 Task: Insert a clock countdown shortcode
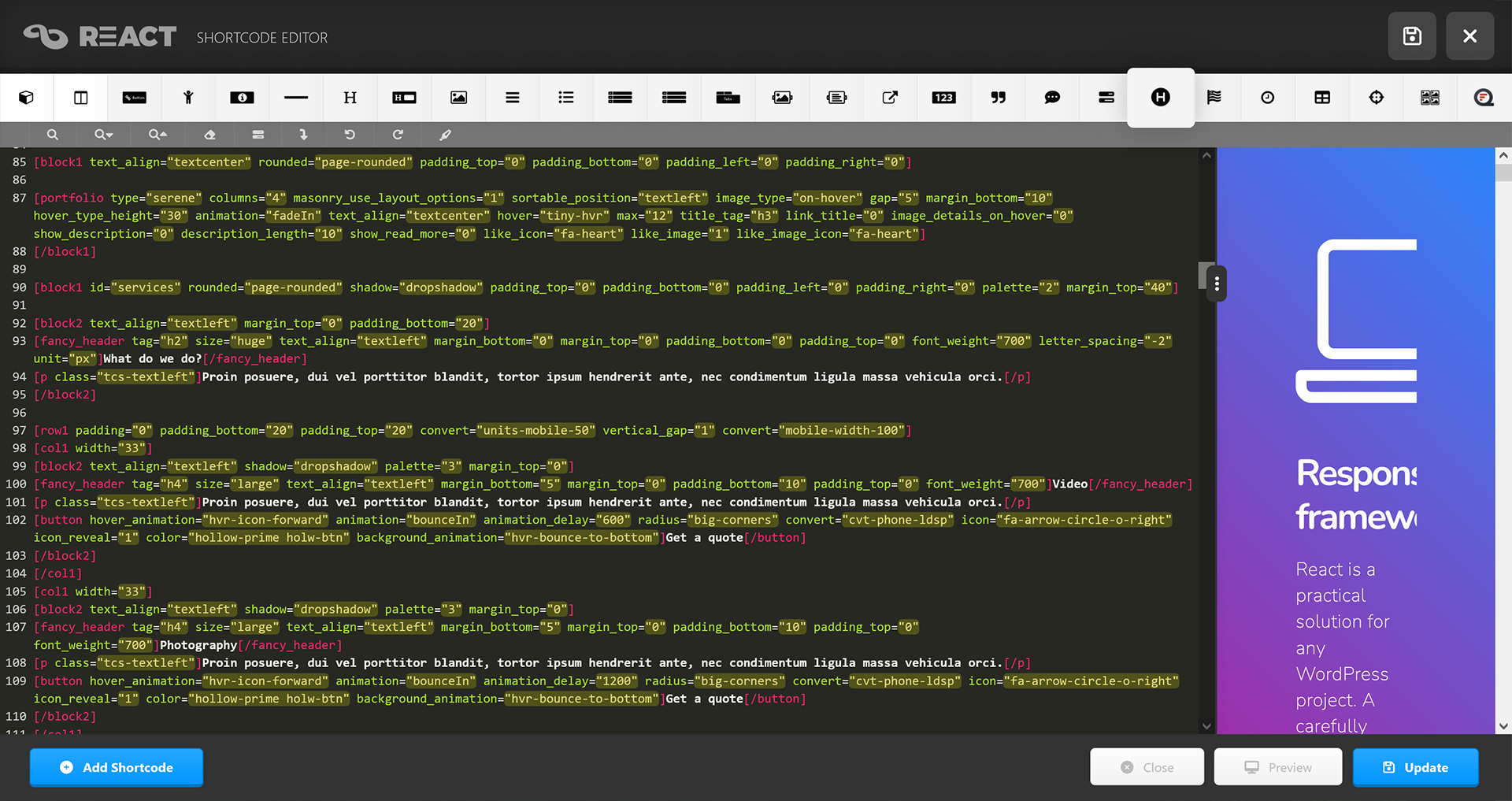pos(1268,98)
